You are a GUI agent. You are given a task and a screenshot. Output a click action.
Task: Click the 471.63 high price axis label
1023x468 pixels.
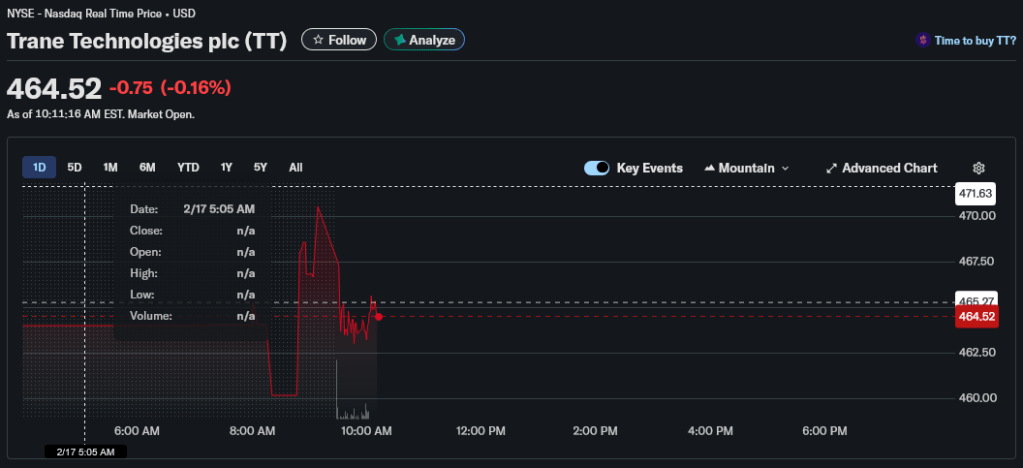point(975,193)
